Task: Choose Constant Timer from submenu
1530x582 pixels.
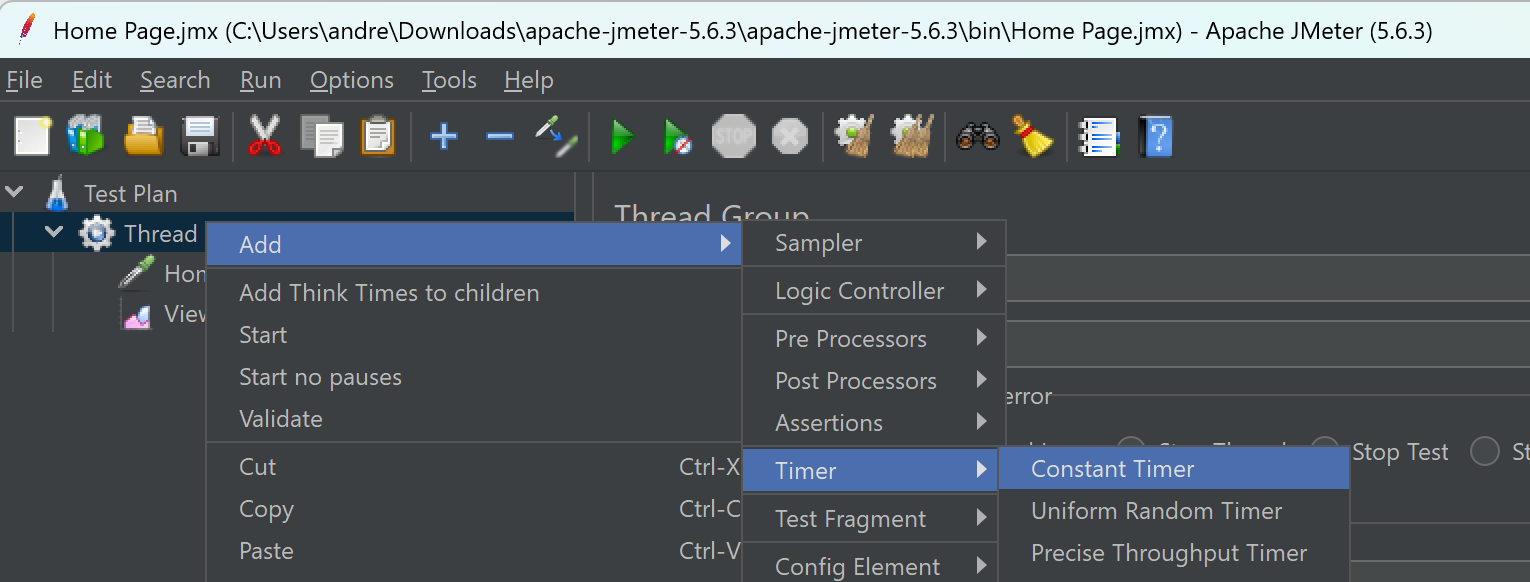Action: tap(1174, 468)
